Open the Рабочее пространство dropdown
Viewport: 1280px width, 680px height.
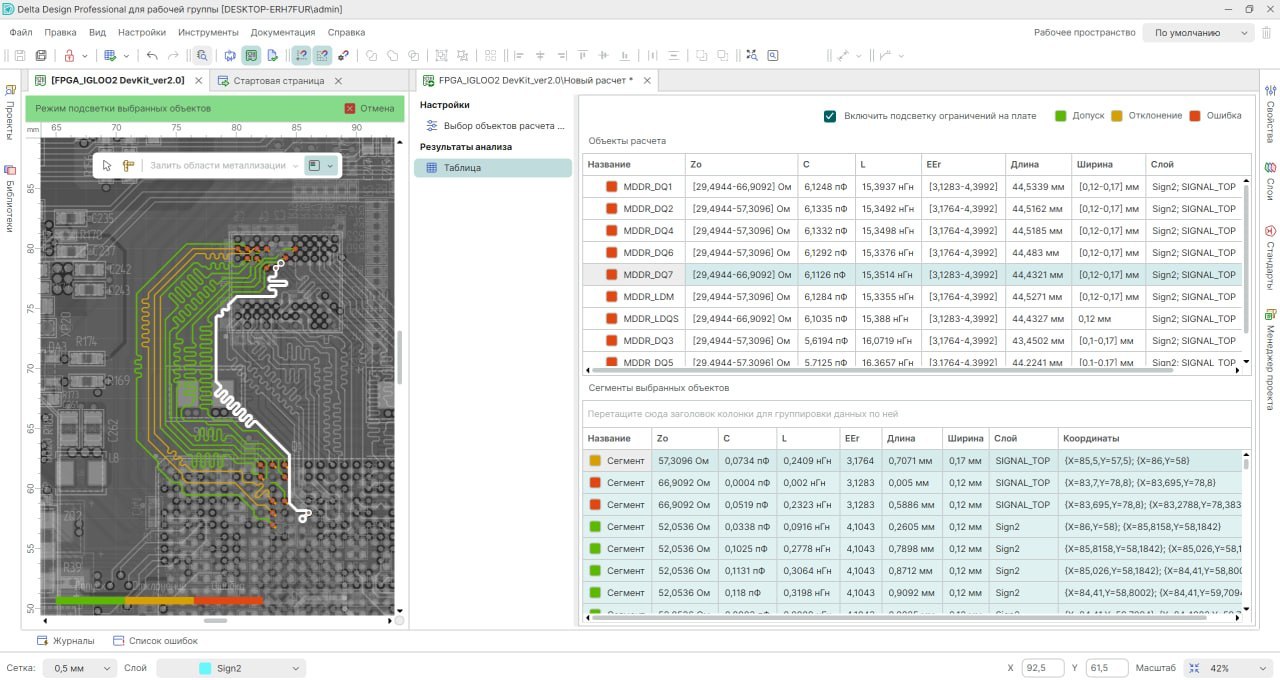1198,33
